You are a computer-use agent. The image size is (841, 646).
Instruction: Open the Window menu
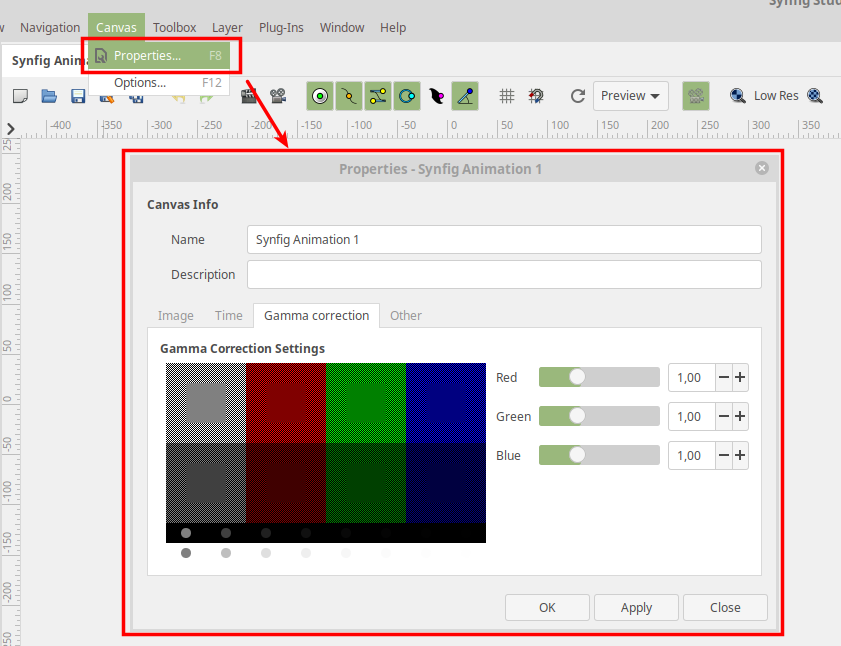(x=342, y=27)
